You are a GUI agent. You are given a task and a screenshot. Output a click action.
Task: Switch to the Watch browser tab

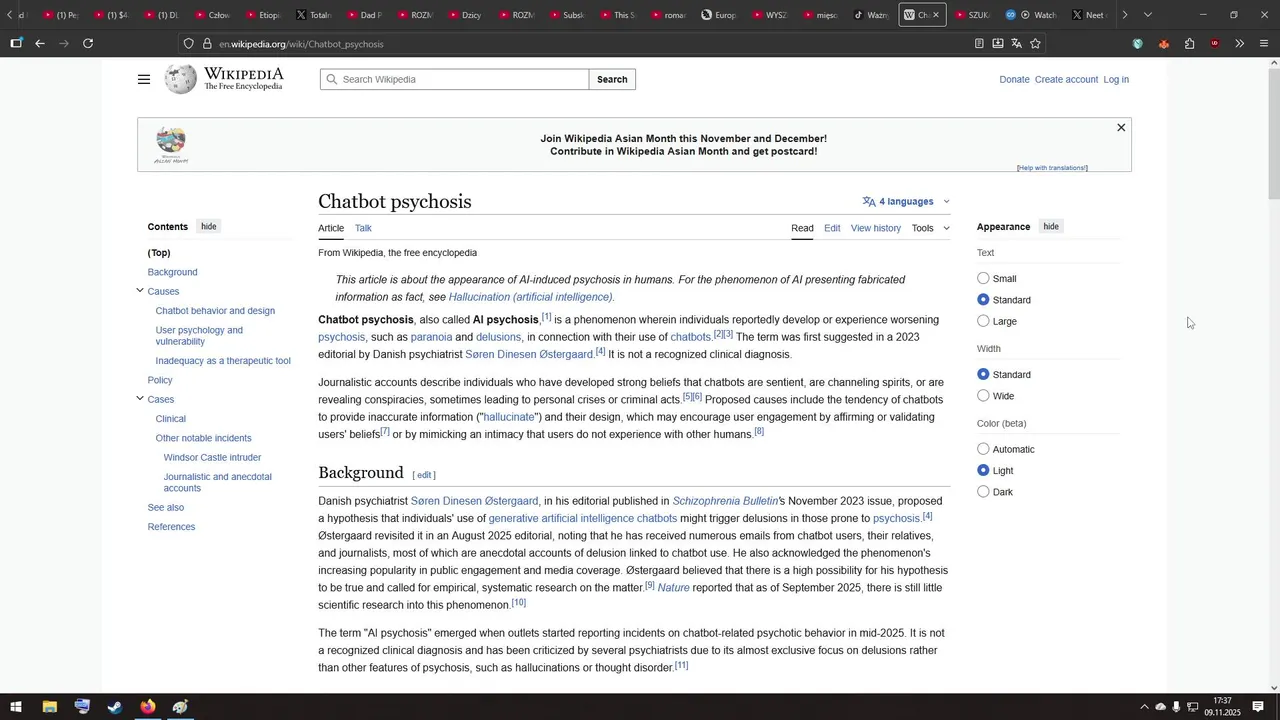point(1032,15)
